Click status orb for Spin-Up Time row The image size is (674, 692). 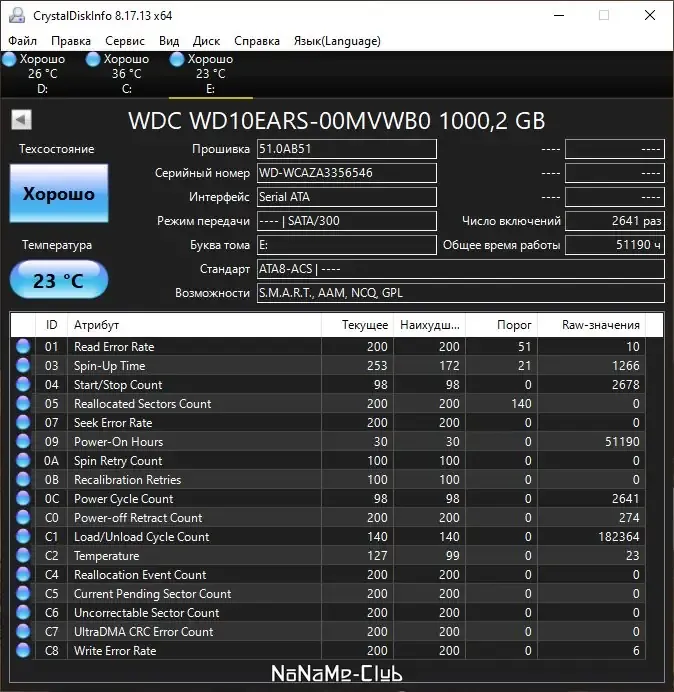click(23, 365)
